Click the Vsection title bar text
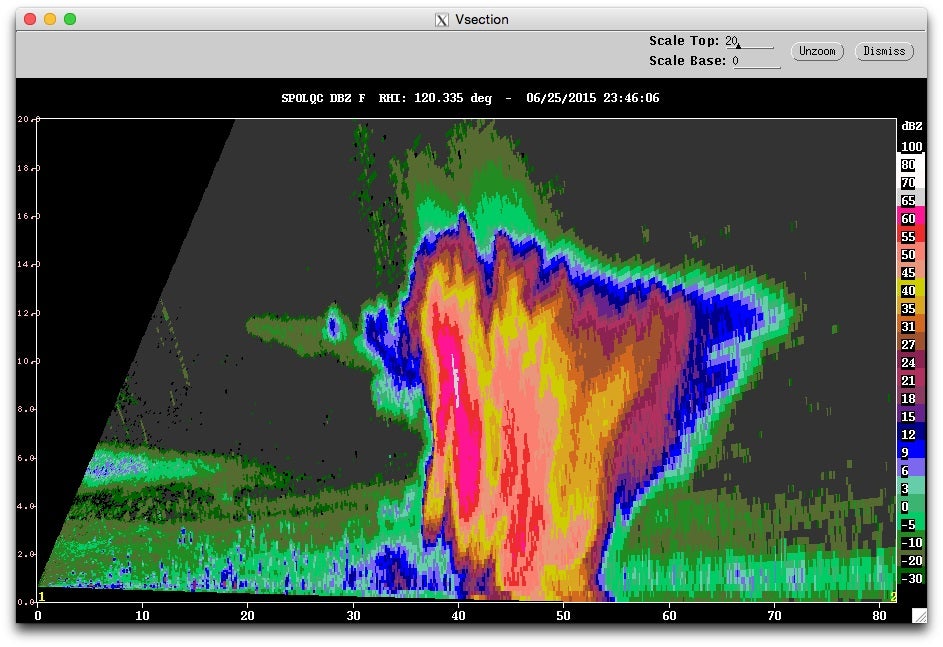 coord(483,20)
